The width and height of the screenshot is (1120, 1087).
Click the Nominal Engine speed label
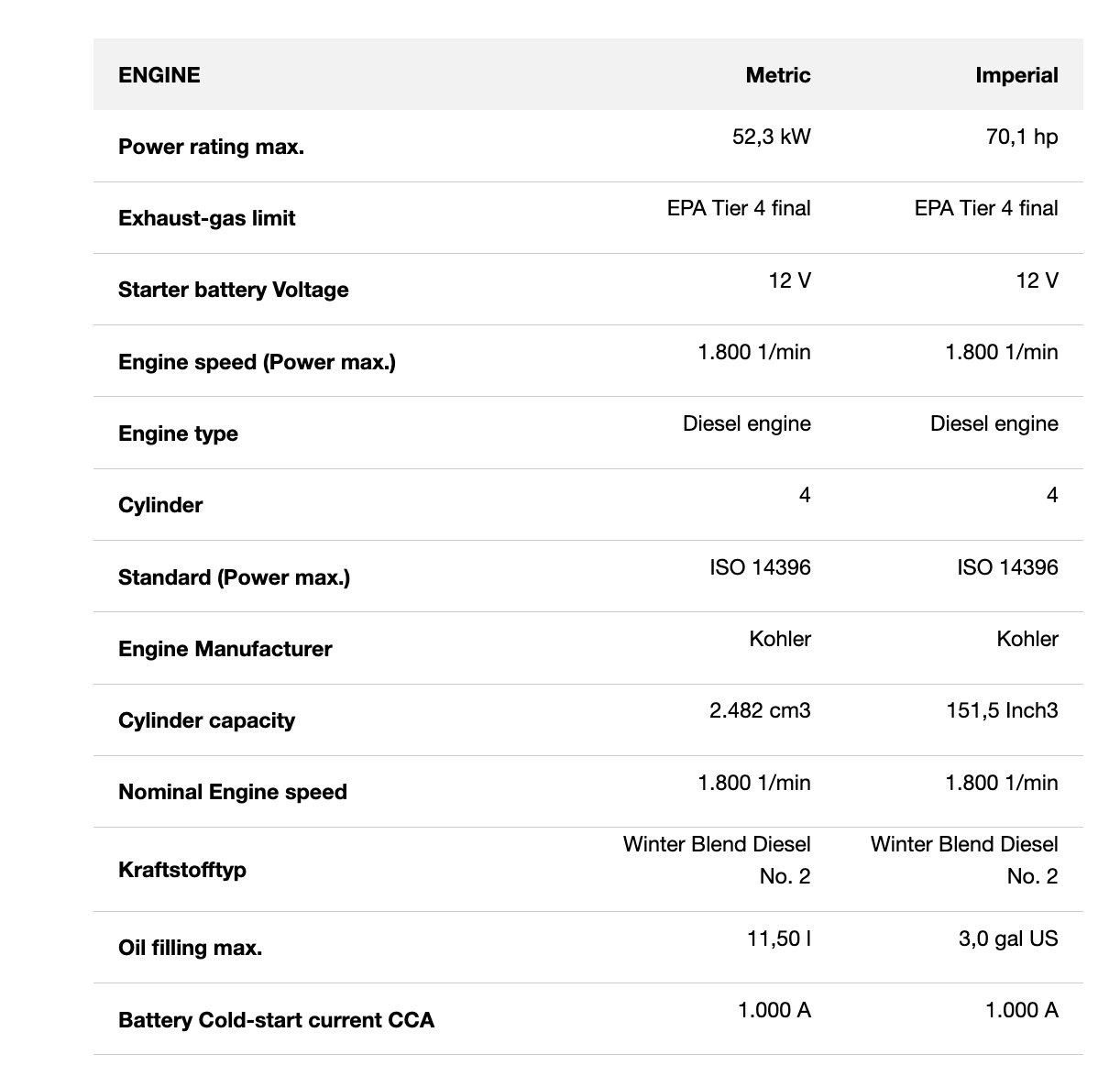pyautogui.click(x=233, y=792)
